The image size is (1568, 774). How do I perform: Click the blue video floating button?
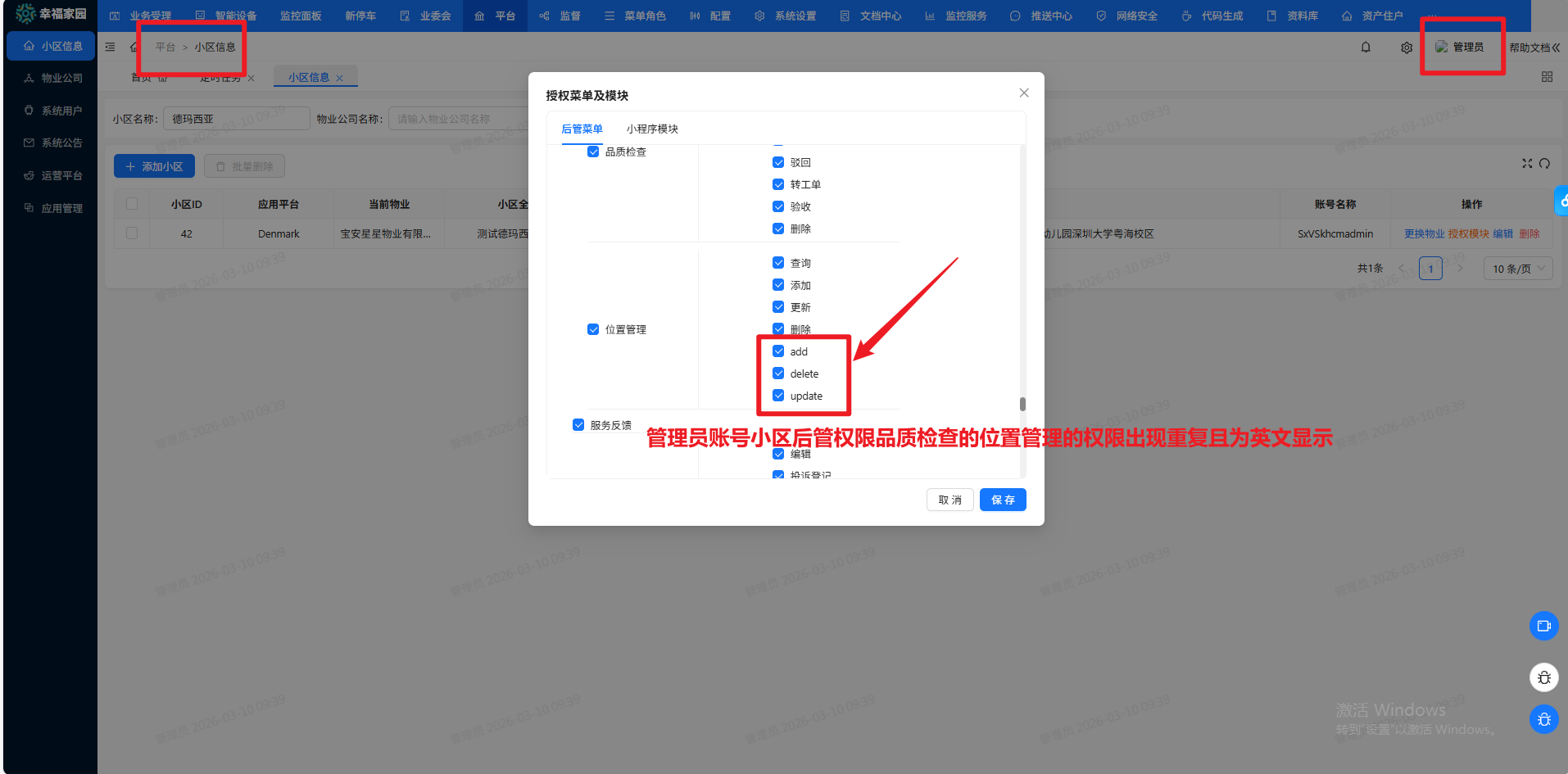(x=1543, y=626)
